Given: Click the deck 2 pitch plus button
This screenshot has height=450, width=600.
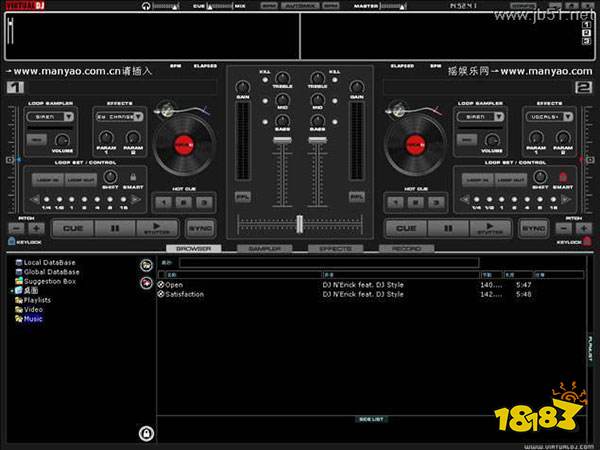Looking at the screenshot, I should tap(584, 228).
